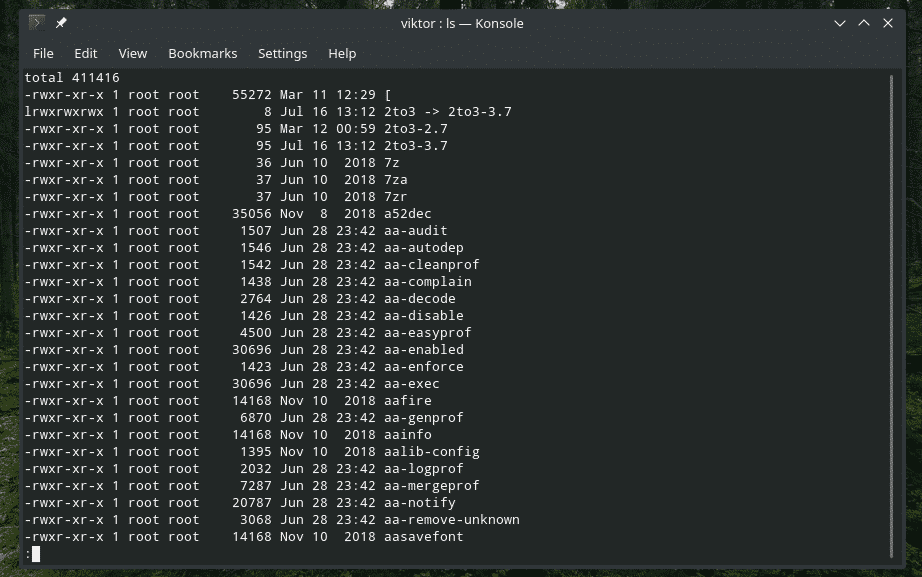Click the Konsole terminal icon in title bar

tap(37, 23)
